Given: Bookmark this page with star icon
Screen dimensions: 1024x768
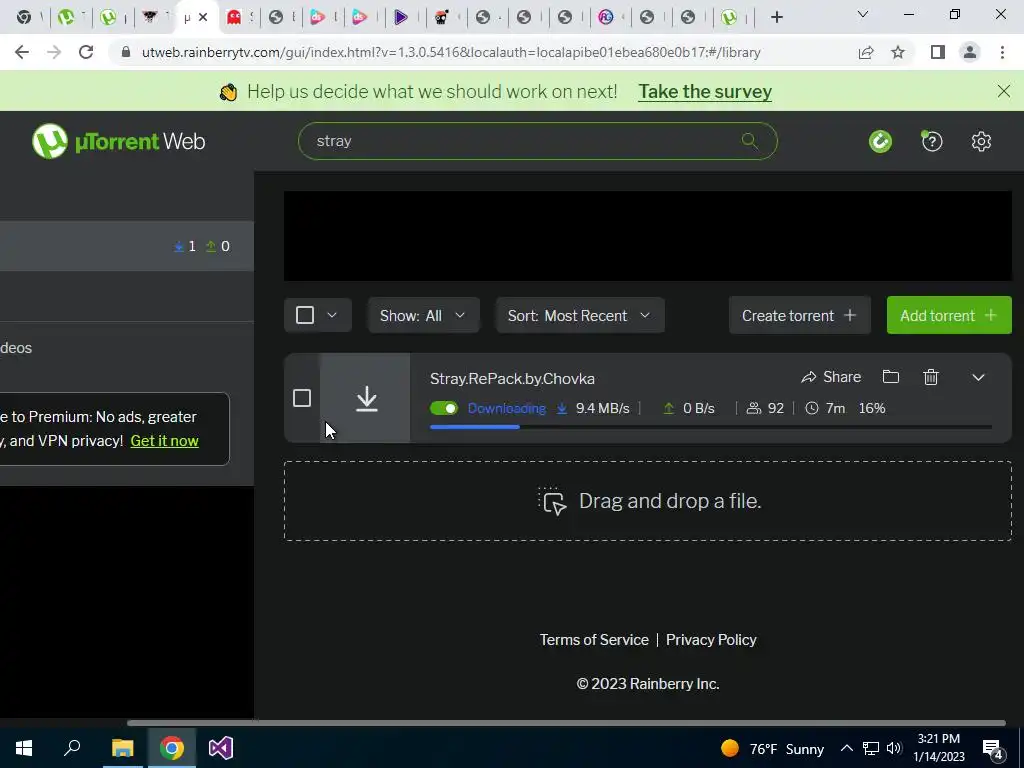Looking at the screenshot, I should point(898,52).
